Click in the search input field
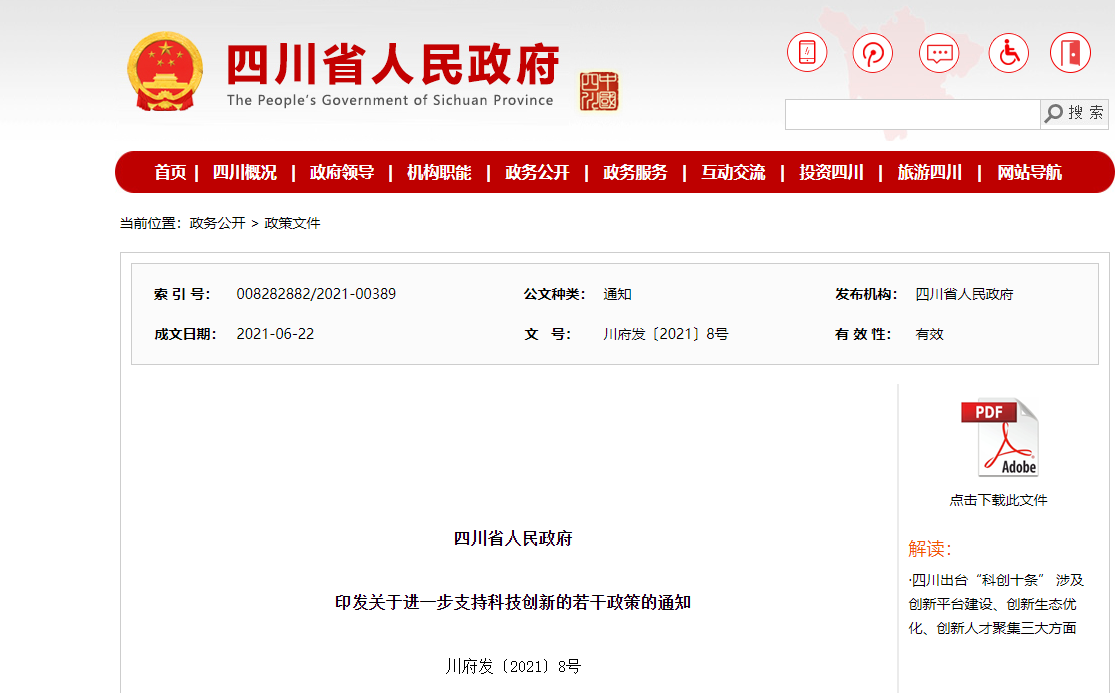Viewport: 1115px width, 693px height. pos(911,114)
